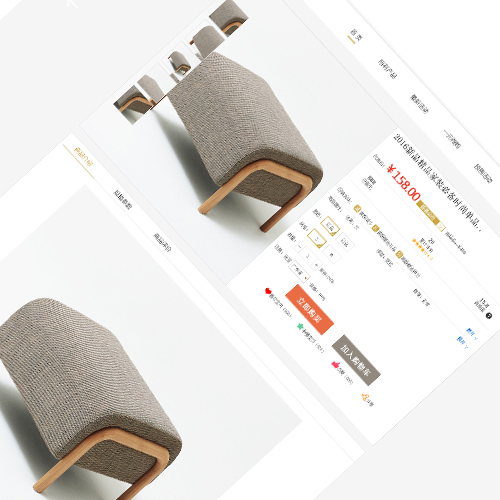This screenshot has height=500, width=500.
Task: Select the unselected second color option
Action: pyautogui.click(x=345, y=242)
